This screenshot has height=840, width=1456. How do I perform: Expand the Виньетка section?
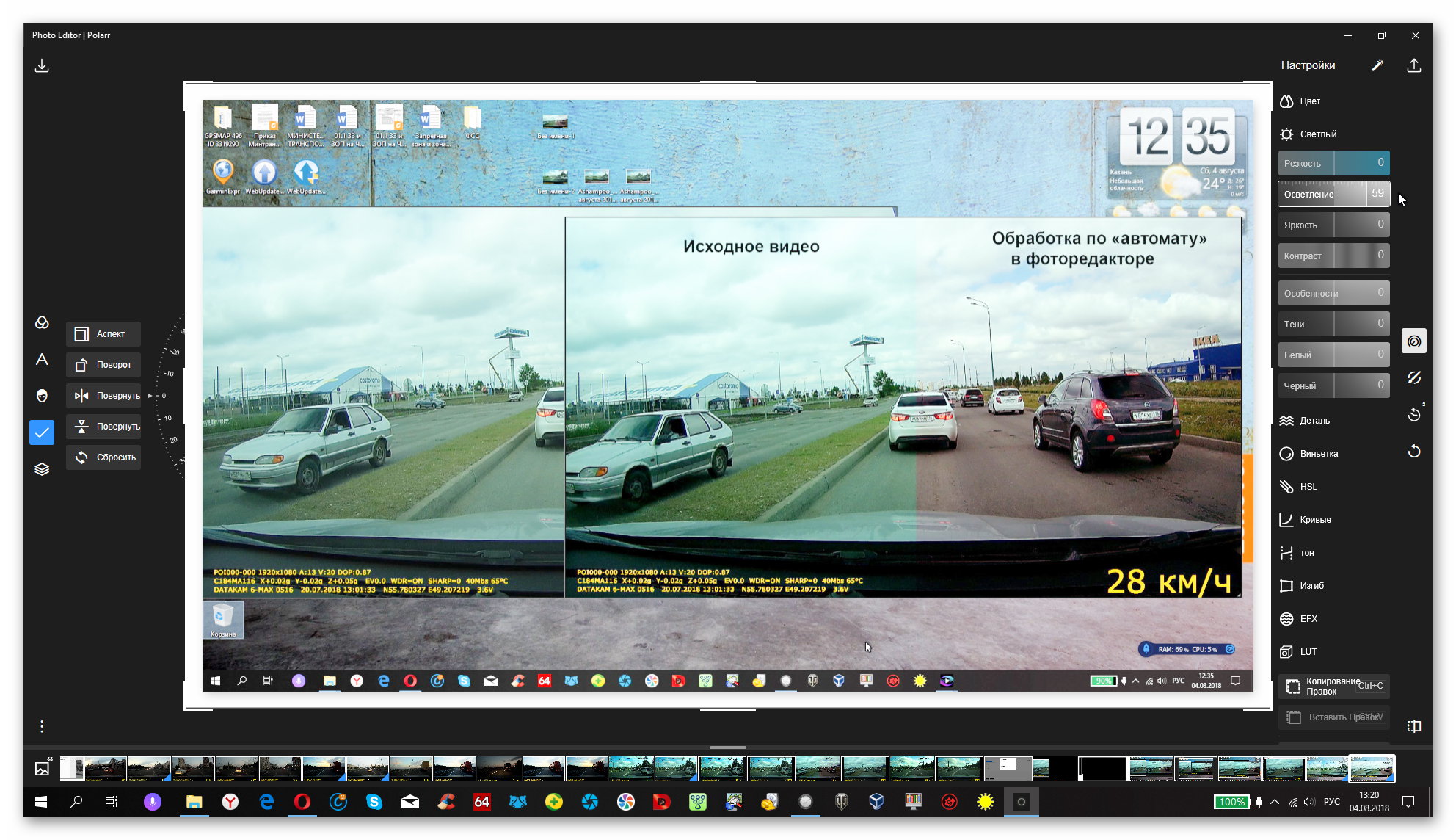[x=1318, y=454]
